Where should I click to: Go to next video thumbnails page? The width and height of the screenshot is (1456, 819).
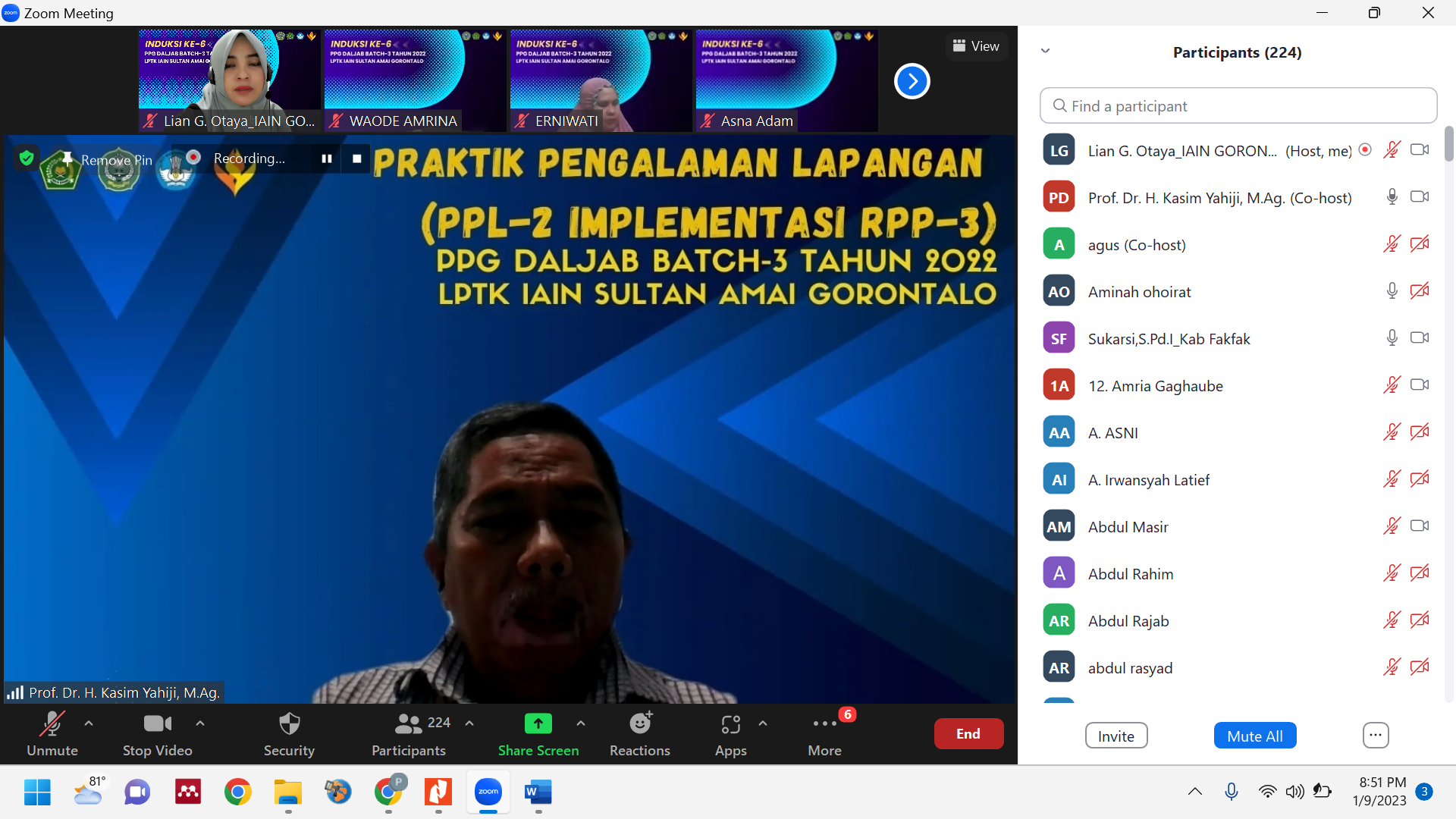[912, 81]
